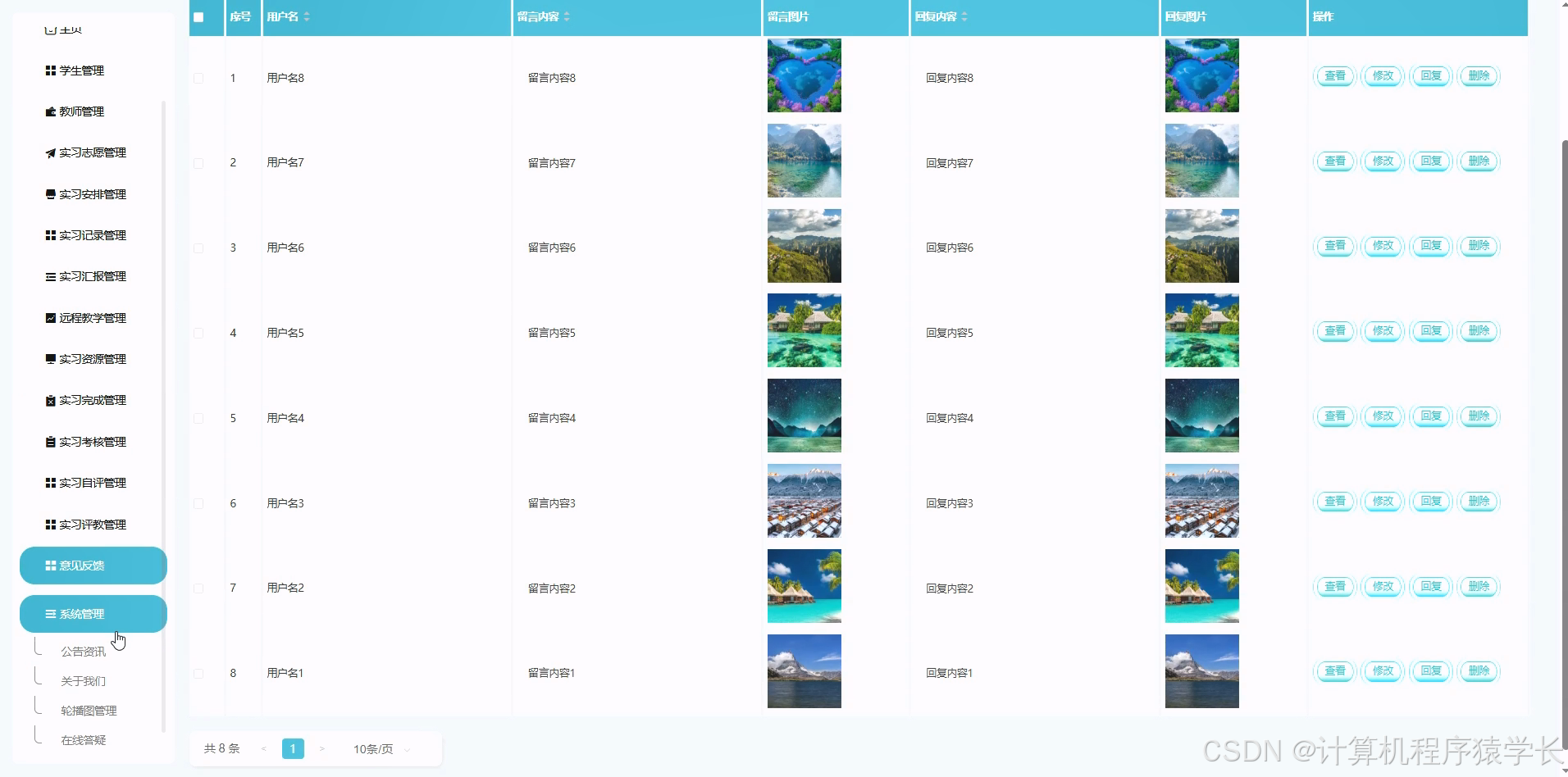Check the row checkbox for 用户名8
The height and width of the screenshot is (777, 1568).
(x=198, y=78)
